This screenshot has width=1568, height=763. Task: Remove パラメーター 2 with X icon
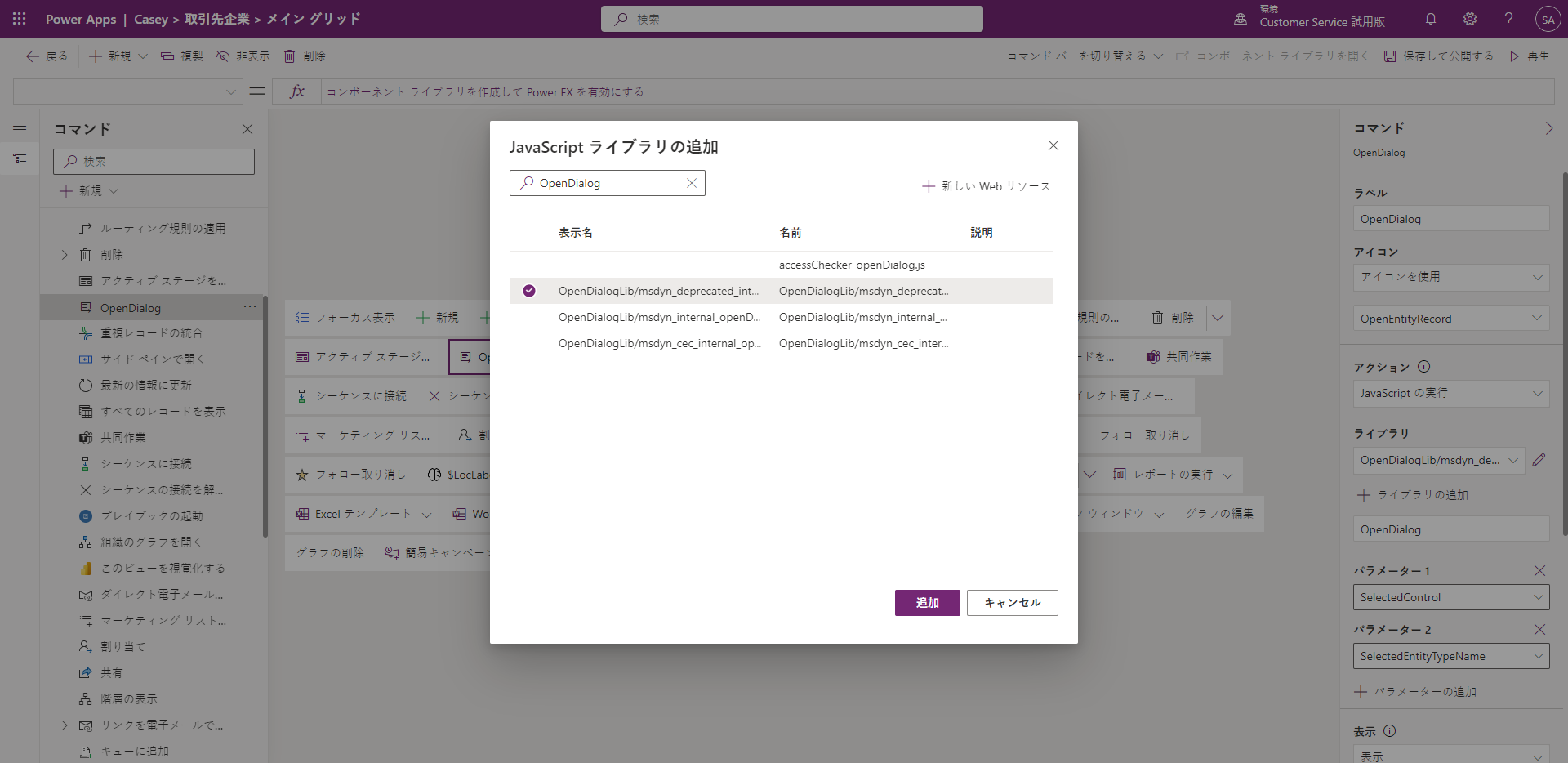(1539, 630)
